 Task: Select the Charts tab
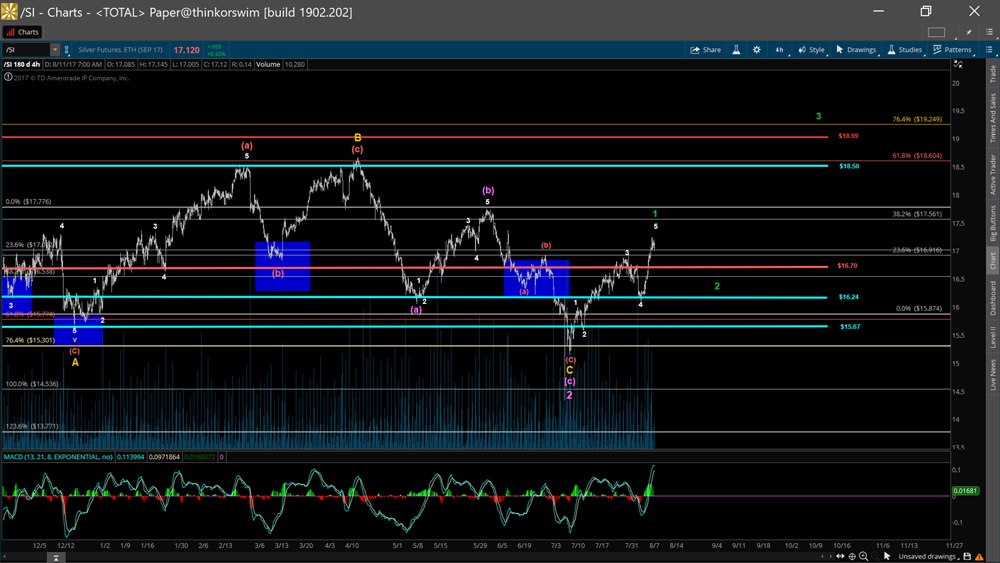(x=22, y=32)
